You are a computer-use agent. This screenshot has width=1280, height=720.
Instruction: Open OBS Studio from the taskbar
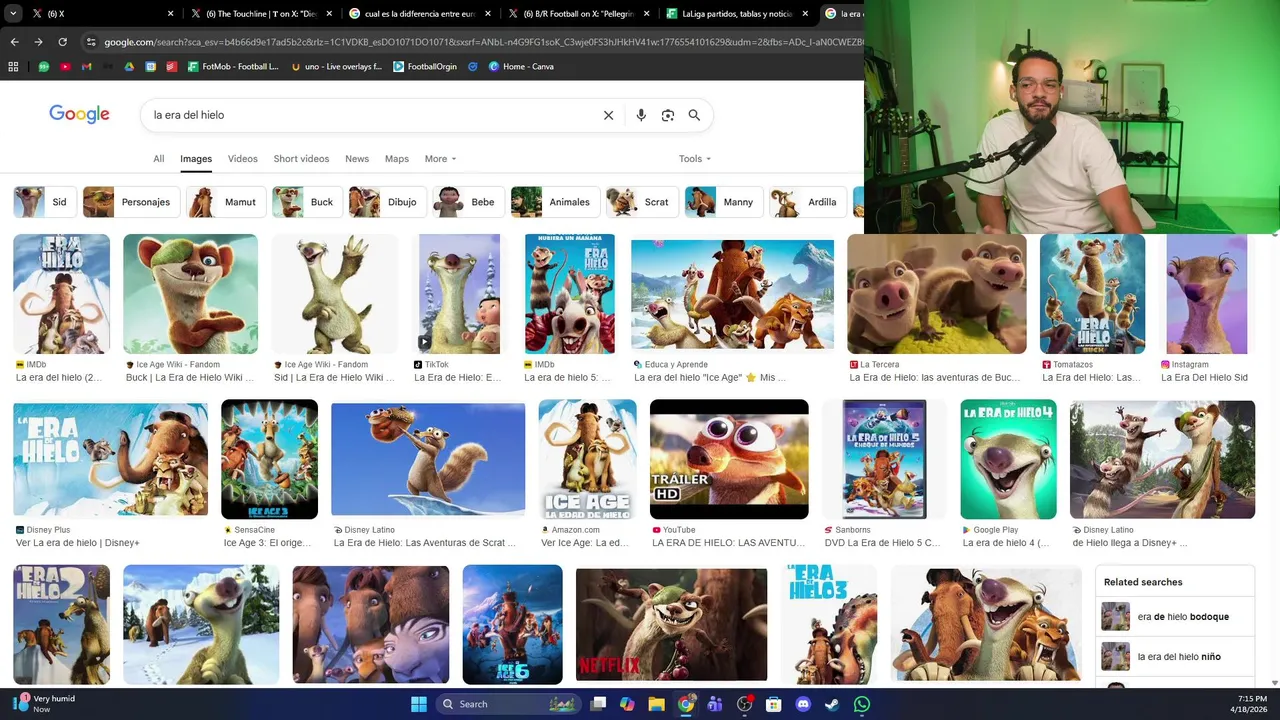[744, 704]
